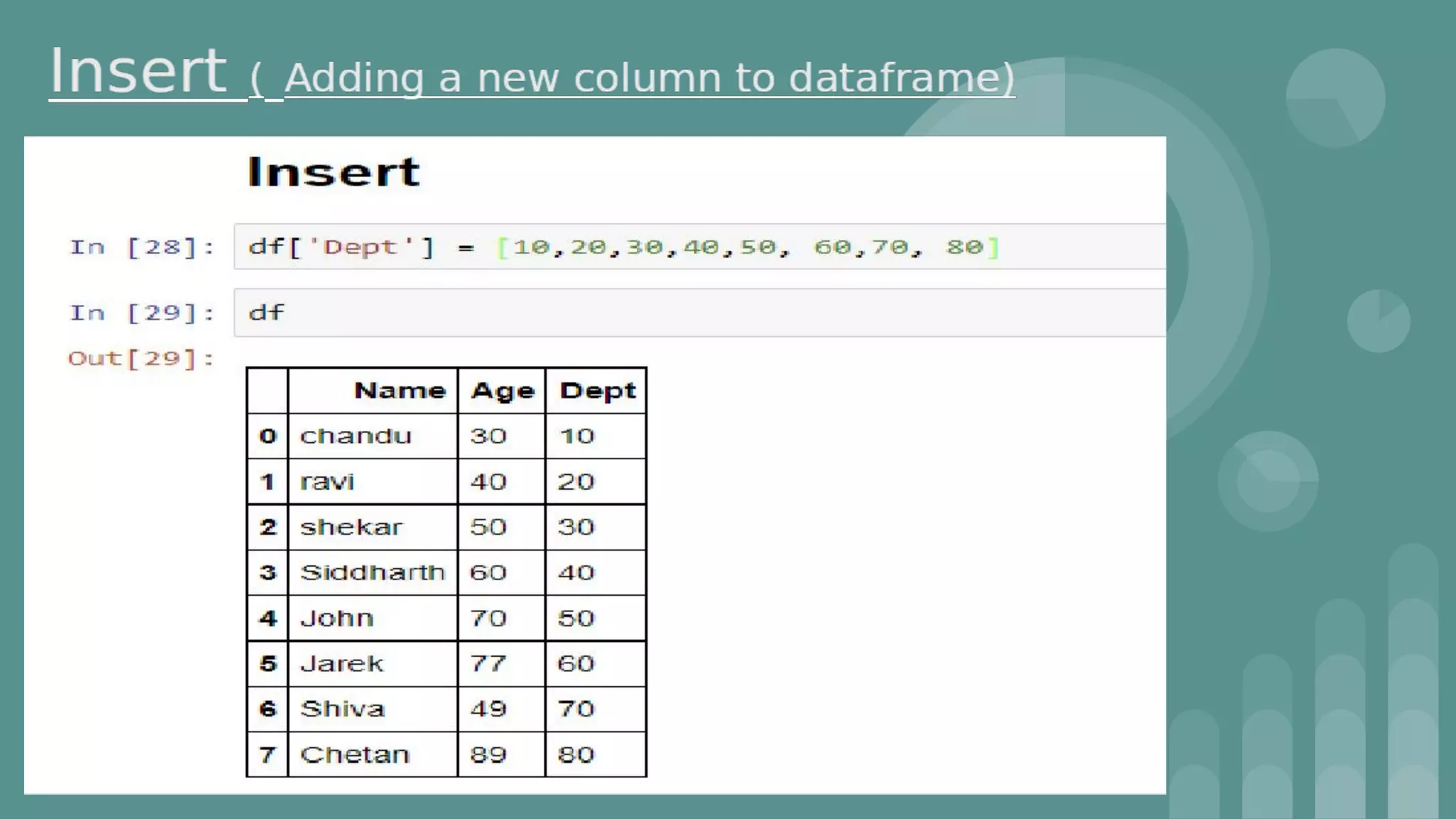The height and width of the screenshot is (819, 1456).
Task: Click the bold 'Insert' notebook heading
Action: click(333, 172)
